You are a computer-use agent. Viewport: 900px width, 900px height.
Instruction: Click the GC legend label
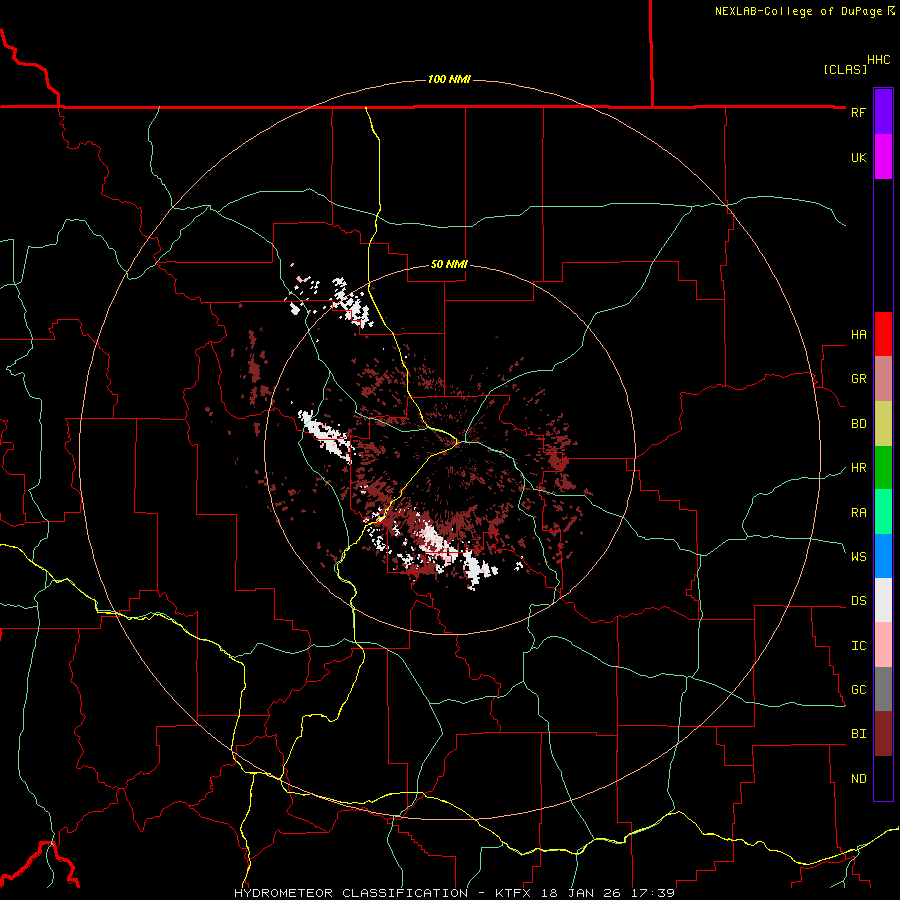coord(858,690)
